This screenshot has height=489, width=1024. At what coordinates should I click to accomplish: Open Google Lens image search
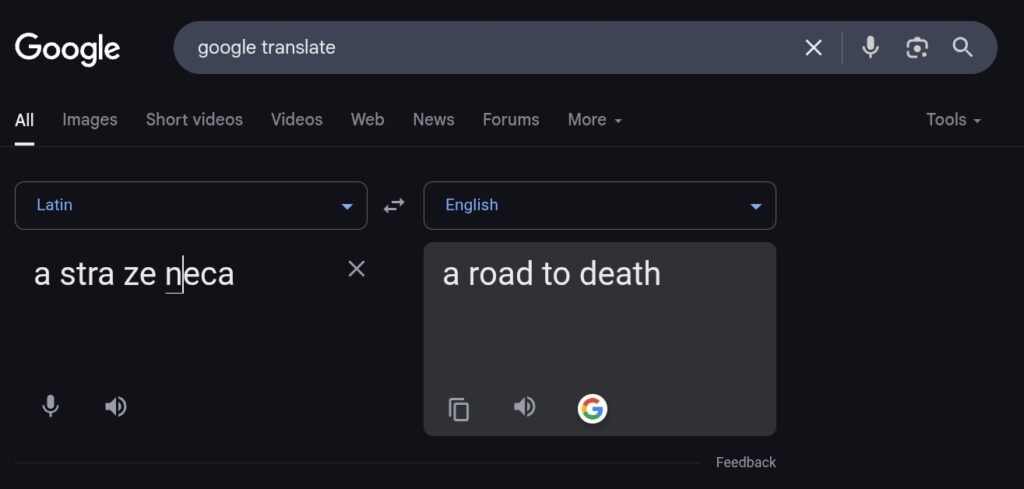click(x=917, y=48)
